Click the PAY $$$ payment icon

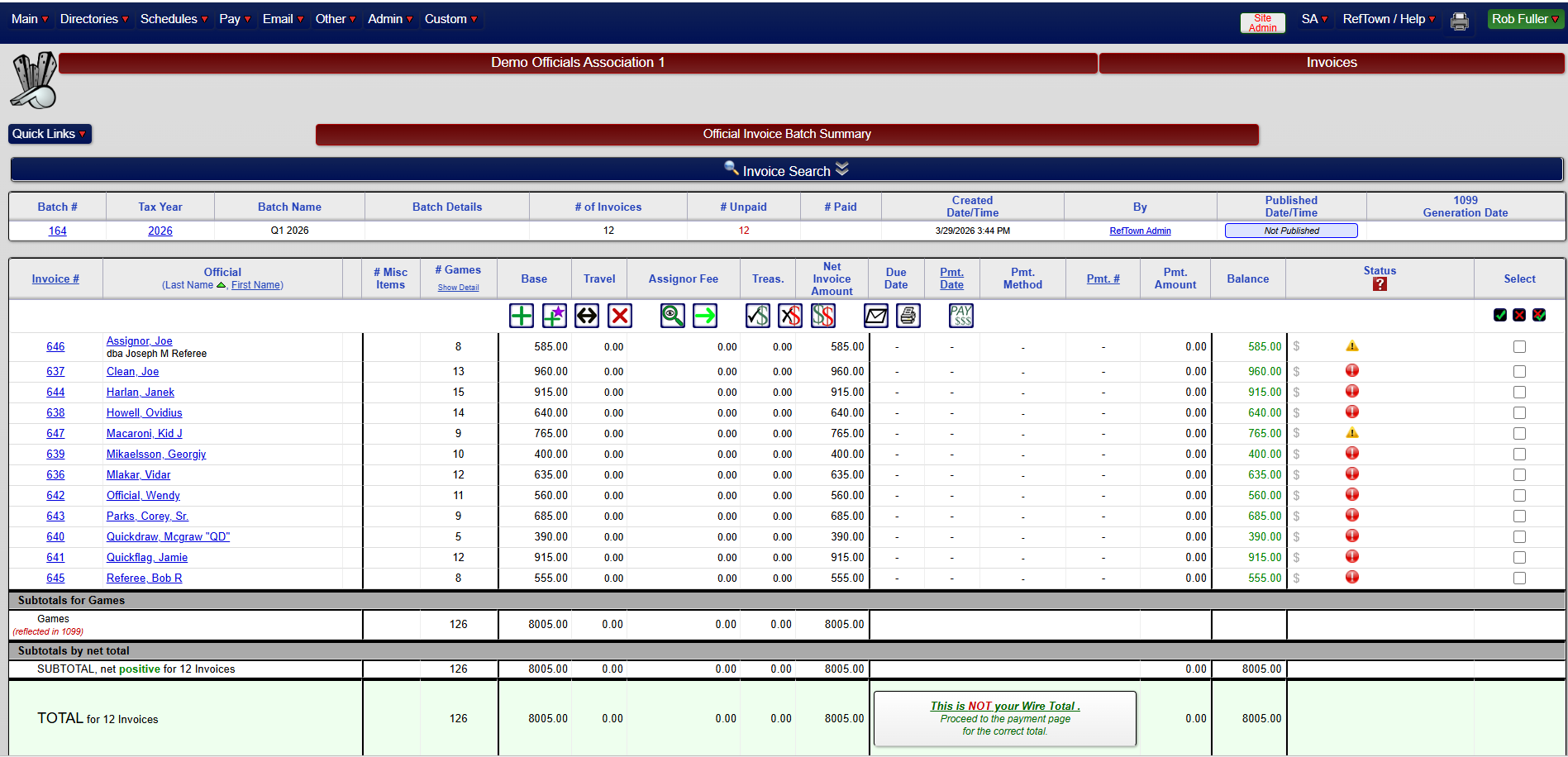960,315
